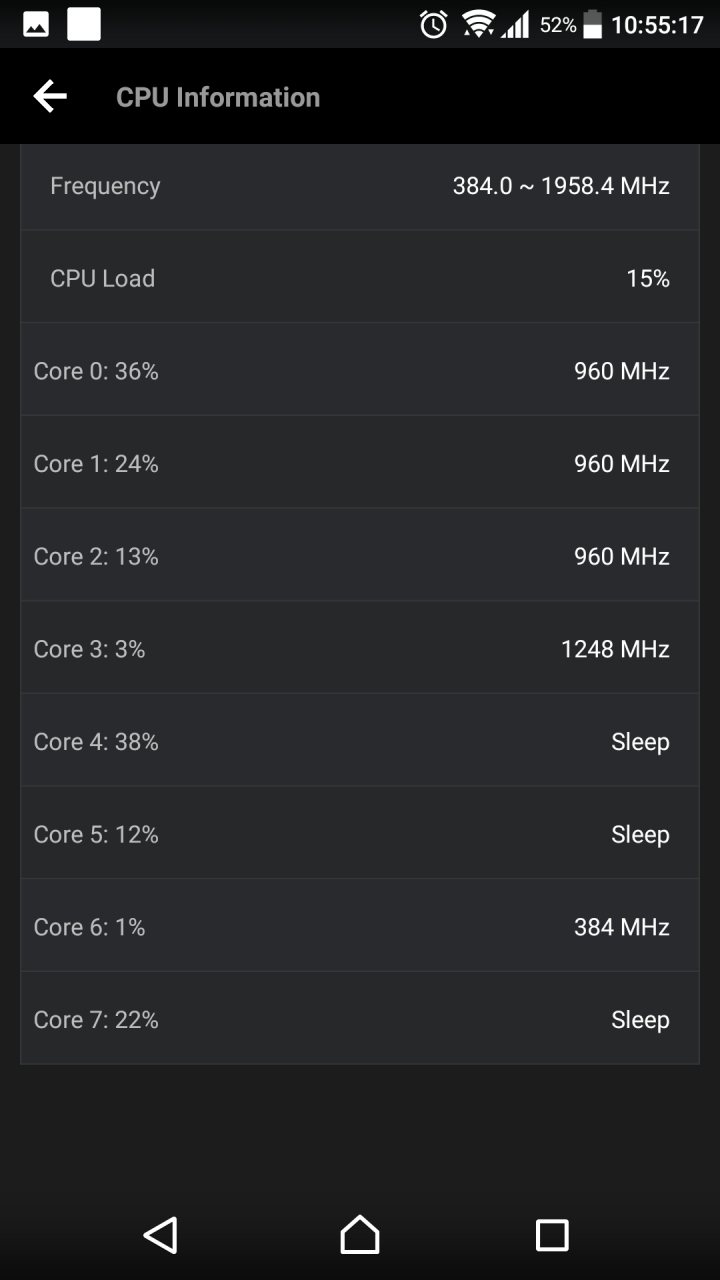Tap the Core 1: 24% entry
The image size is (720, 1280).
(x=360, y=464)
